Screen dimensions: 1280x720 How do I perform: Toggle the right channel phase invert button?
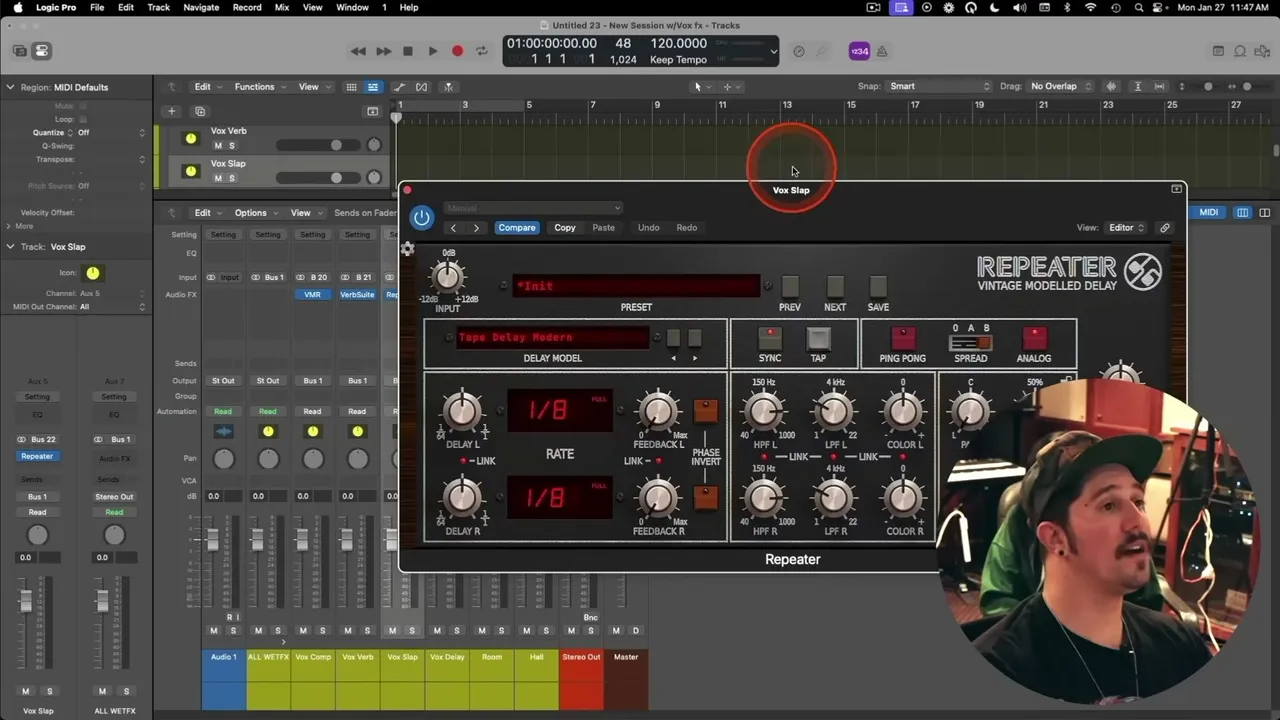tap(706, 497)
